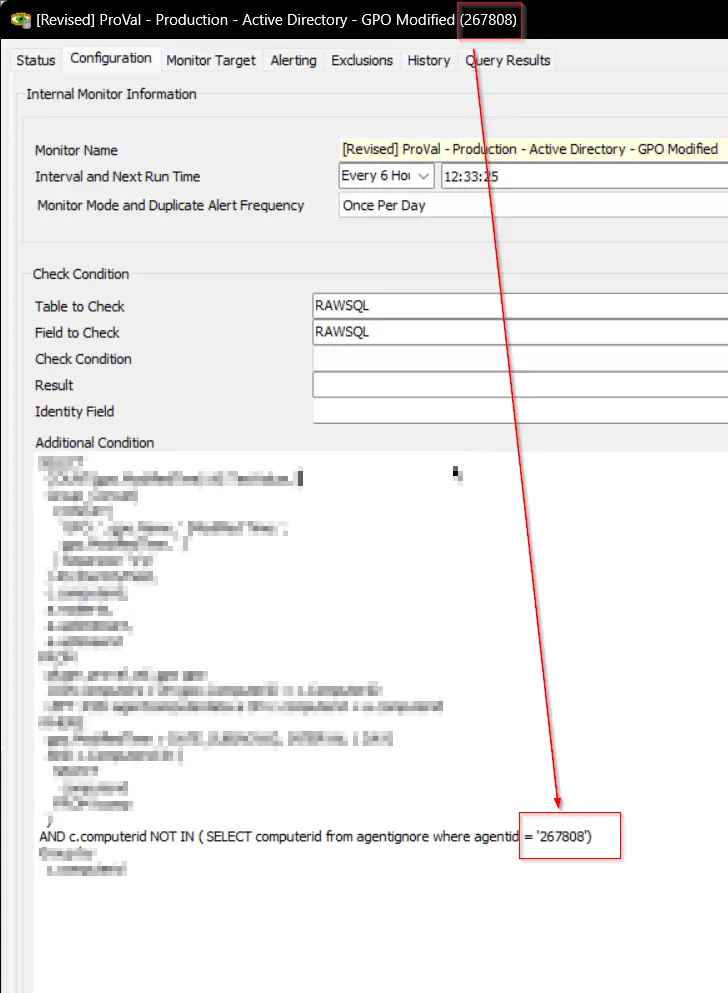Click the app icon in title bar
The width and height of the screenshot is (728, 993).
click(20, 20)
